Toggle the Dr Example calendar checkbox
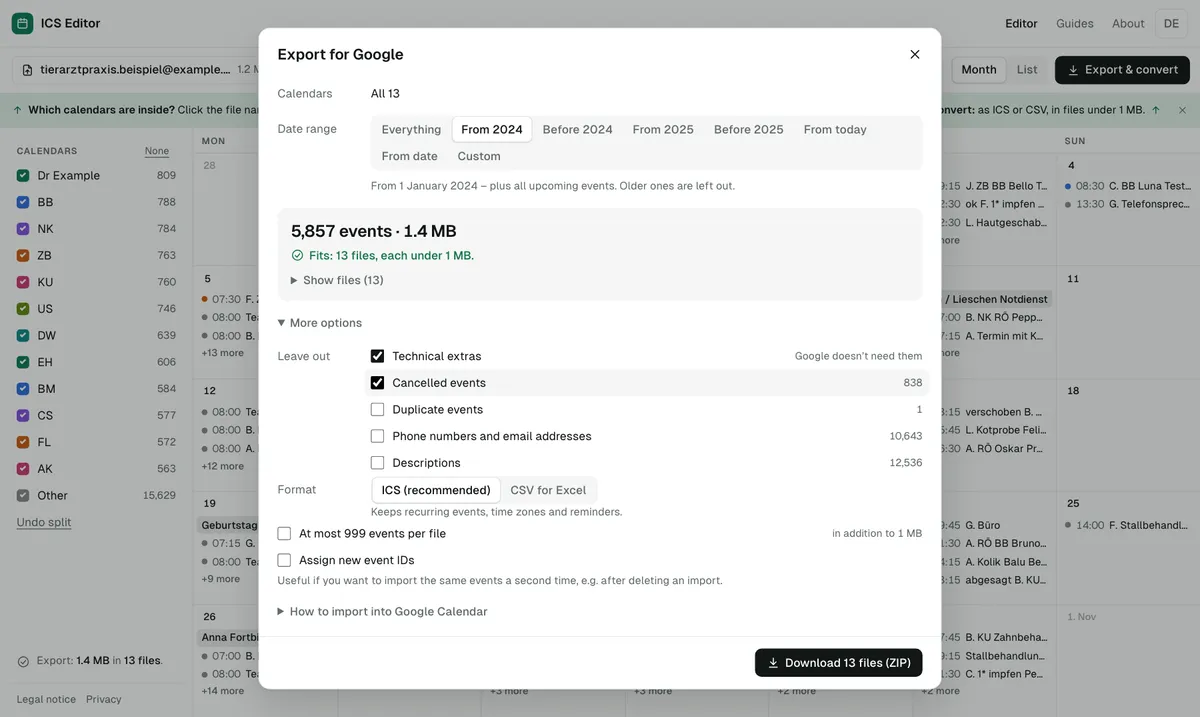 coord(23,175)
